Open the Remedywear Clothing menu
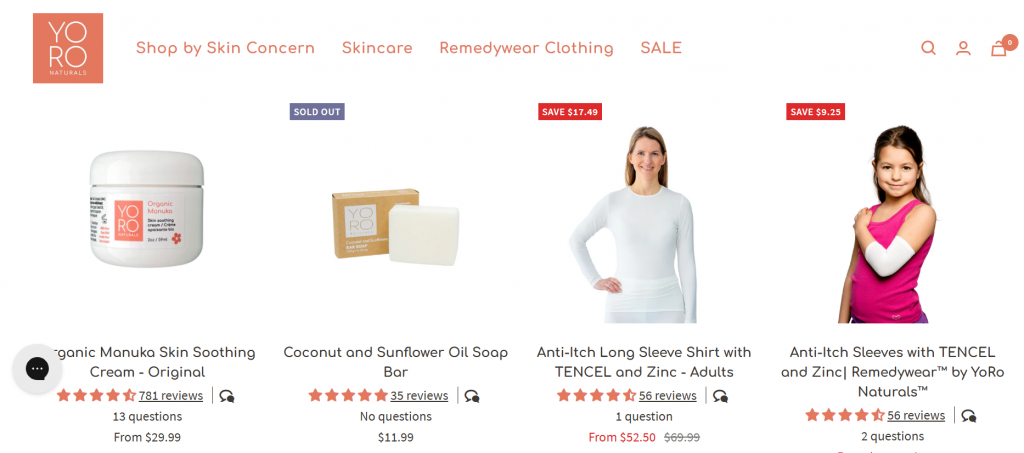1024x453 pixels. coord(526,48)
